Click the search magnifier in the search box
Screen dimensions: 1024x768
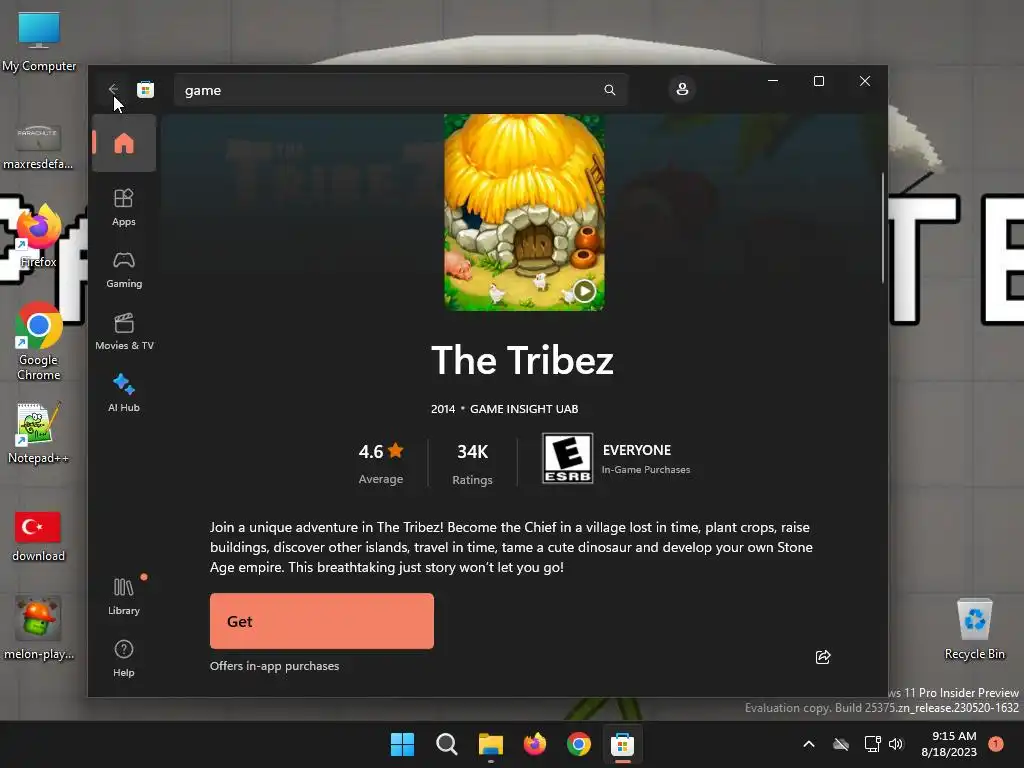[609, 89]
